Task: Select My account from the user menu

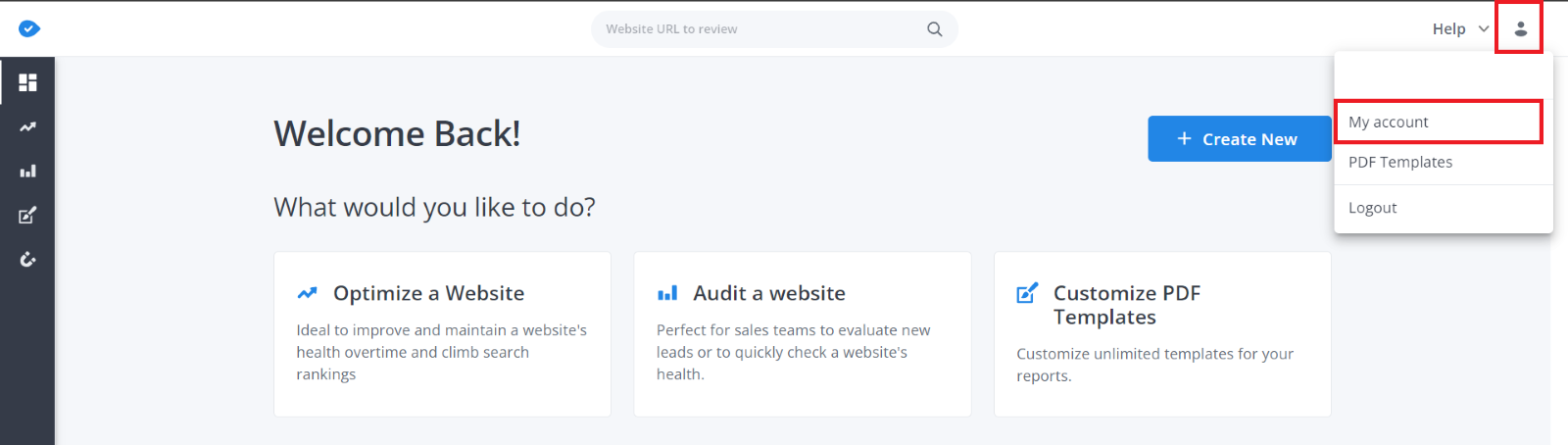Action: point(1389,123)
